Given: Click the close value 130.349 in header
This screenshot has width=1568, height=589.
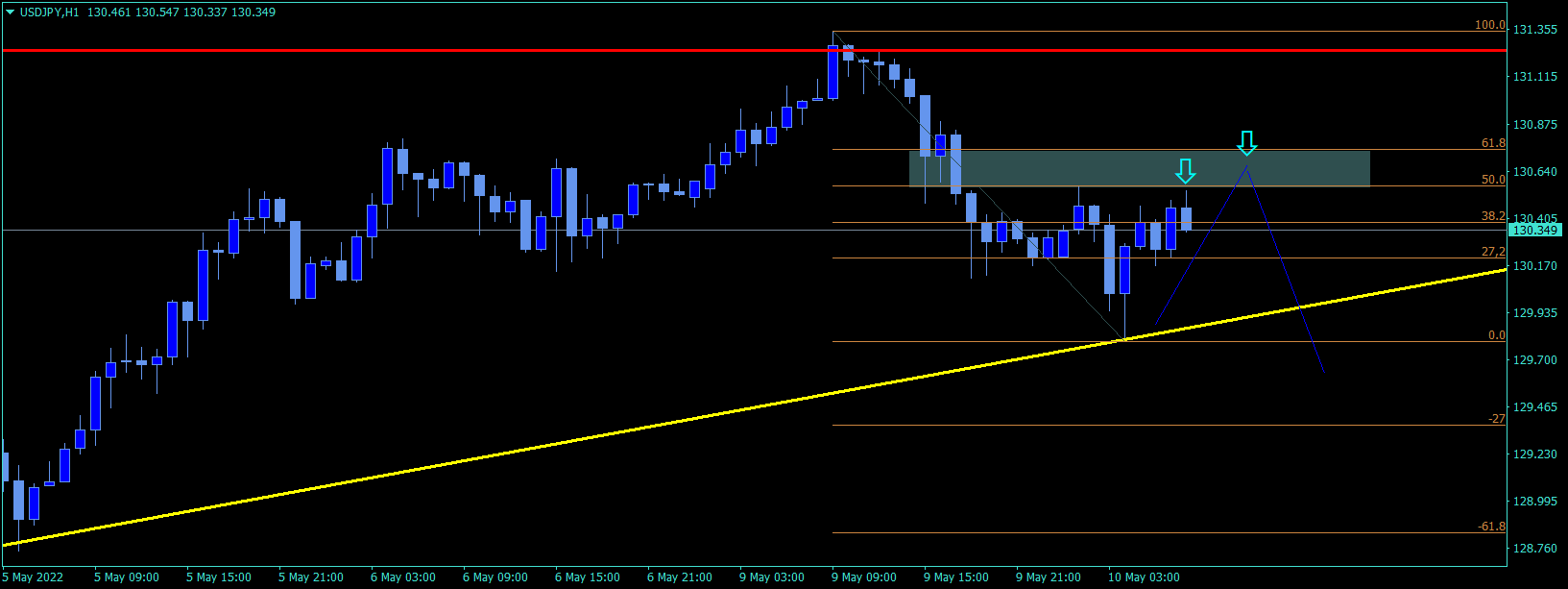Looking at the screenshot, I should pos(253,12).
